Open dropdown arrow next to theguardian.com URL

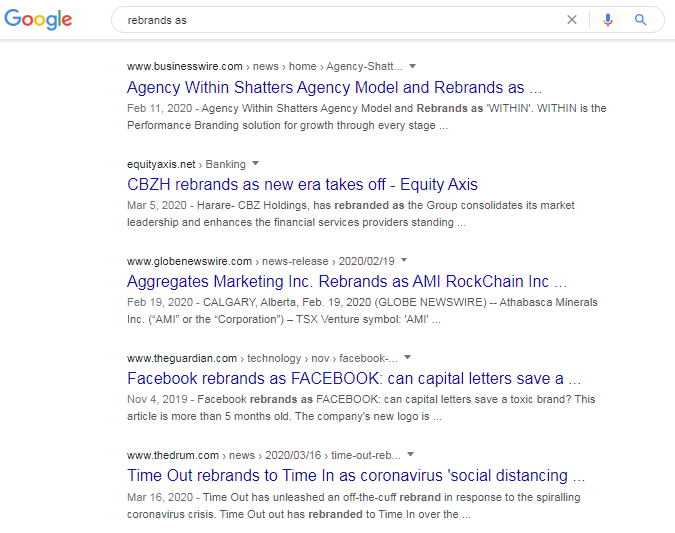click(x=408, y=357)
